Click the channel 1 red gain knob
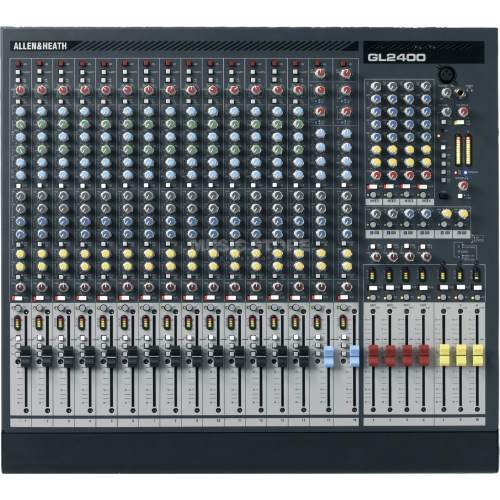Image resolution: width=500 pixels, height=500 pixels. coord(20,90)
